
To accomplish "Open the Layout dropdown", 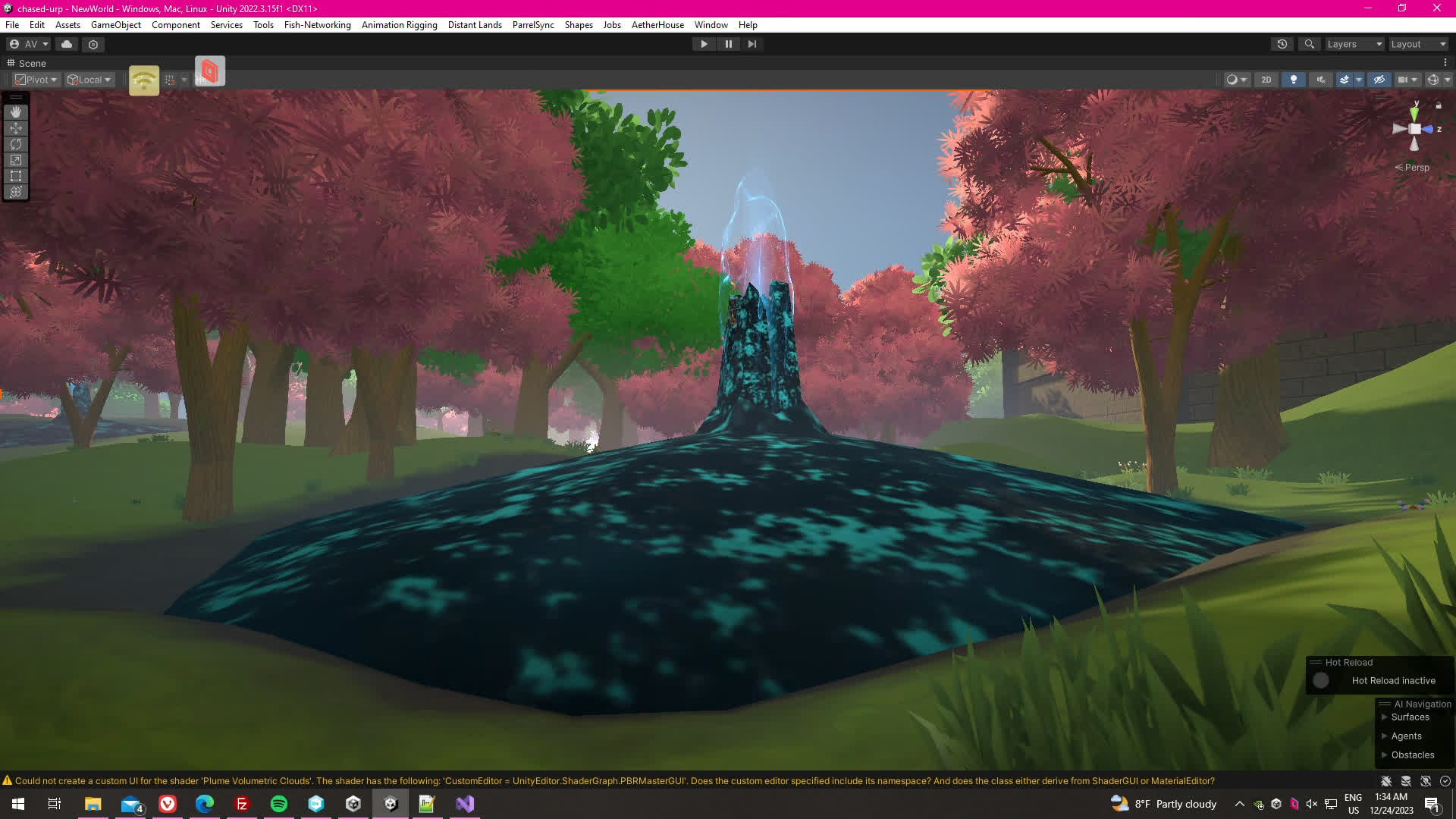I will 1418,44.
